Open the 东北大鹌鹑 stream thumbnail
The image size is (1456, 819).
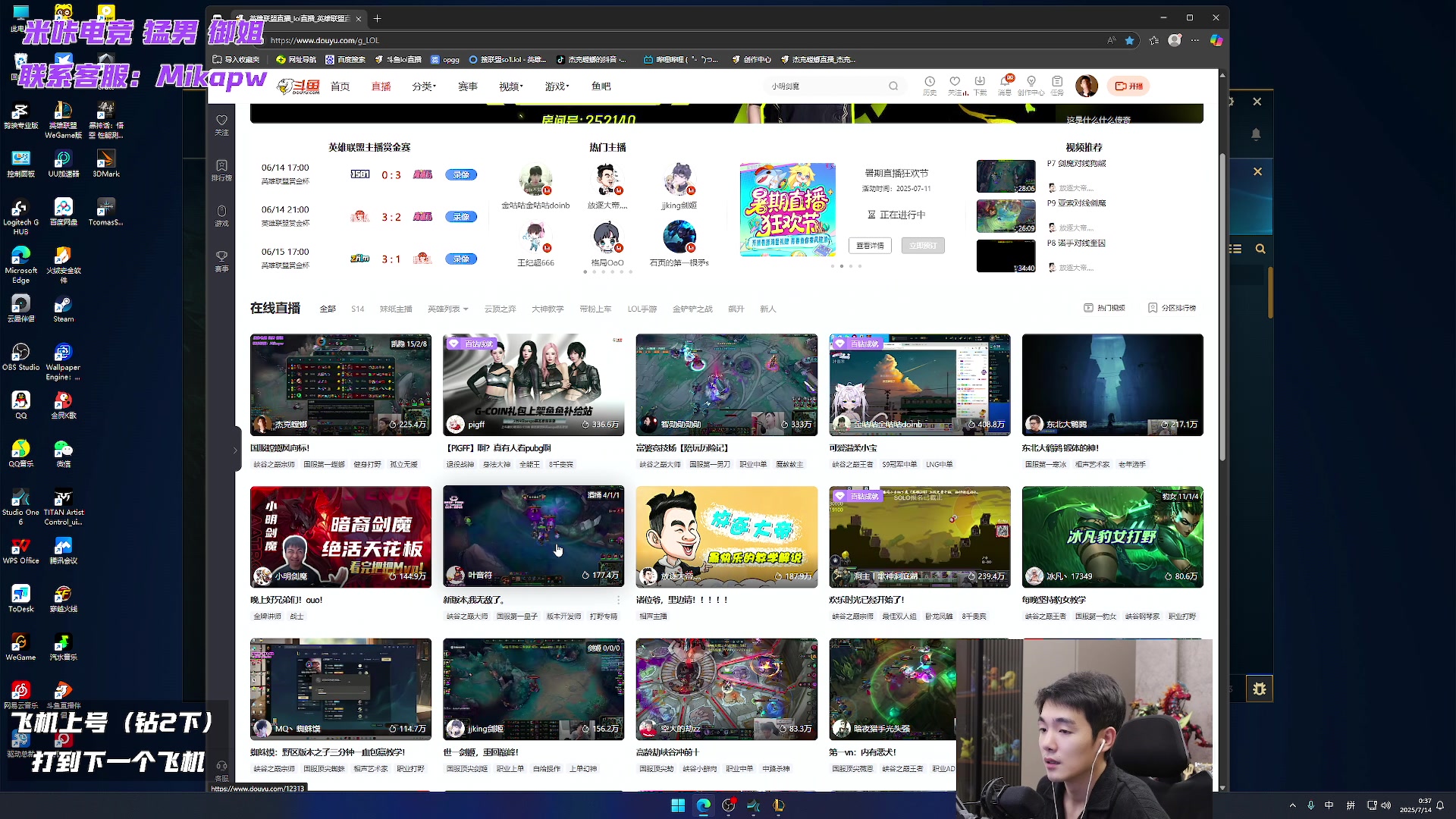(1112, 385)
